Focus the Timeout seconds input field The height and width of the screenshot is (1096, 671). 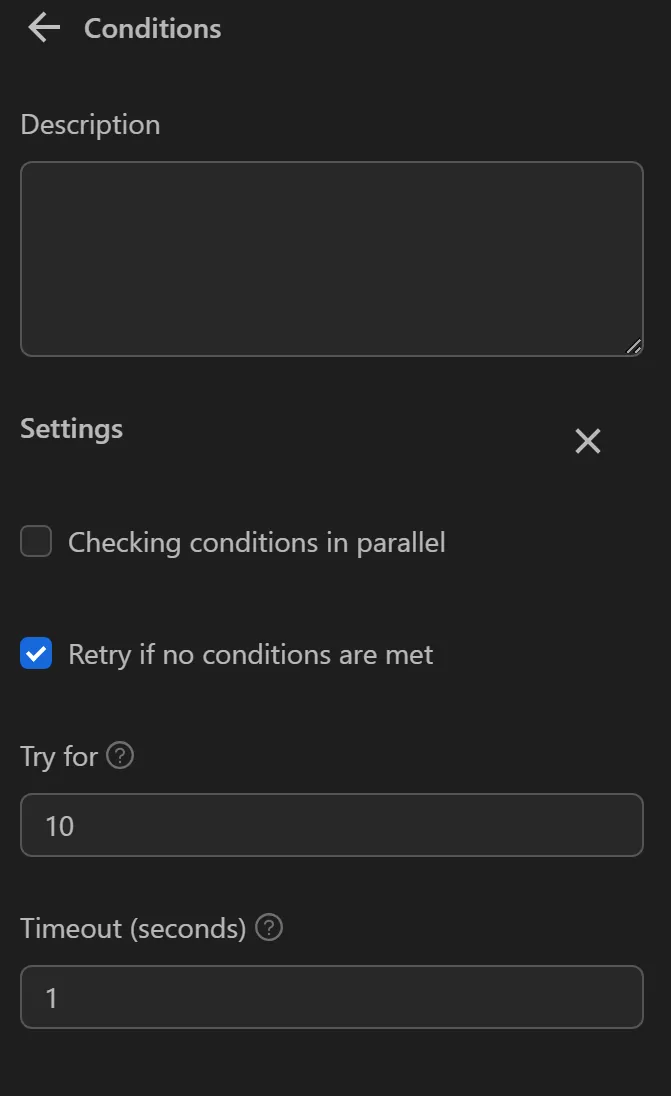(332, 997)
